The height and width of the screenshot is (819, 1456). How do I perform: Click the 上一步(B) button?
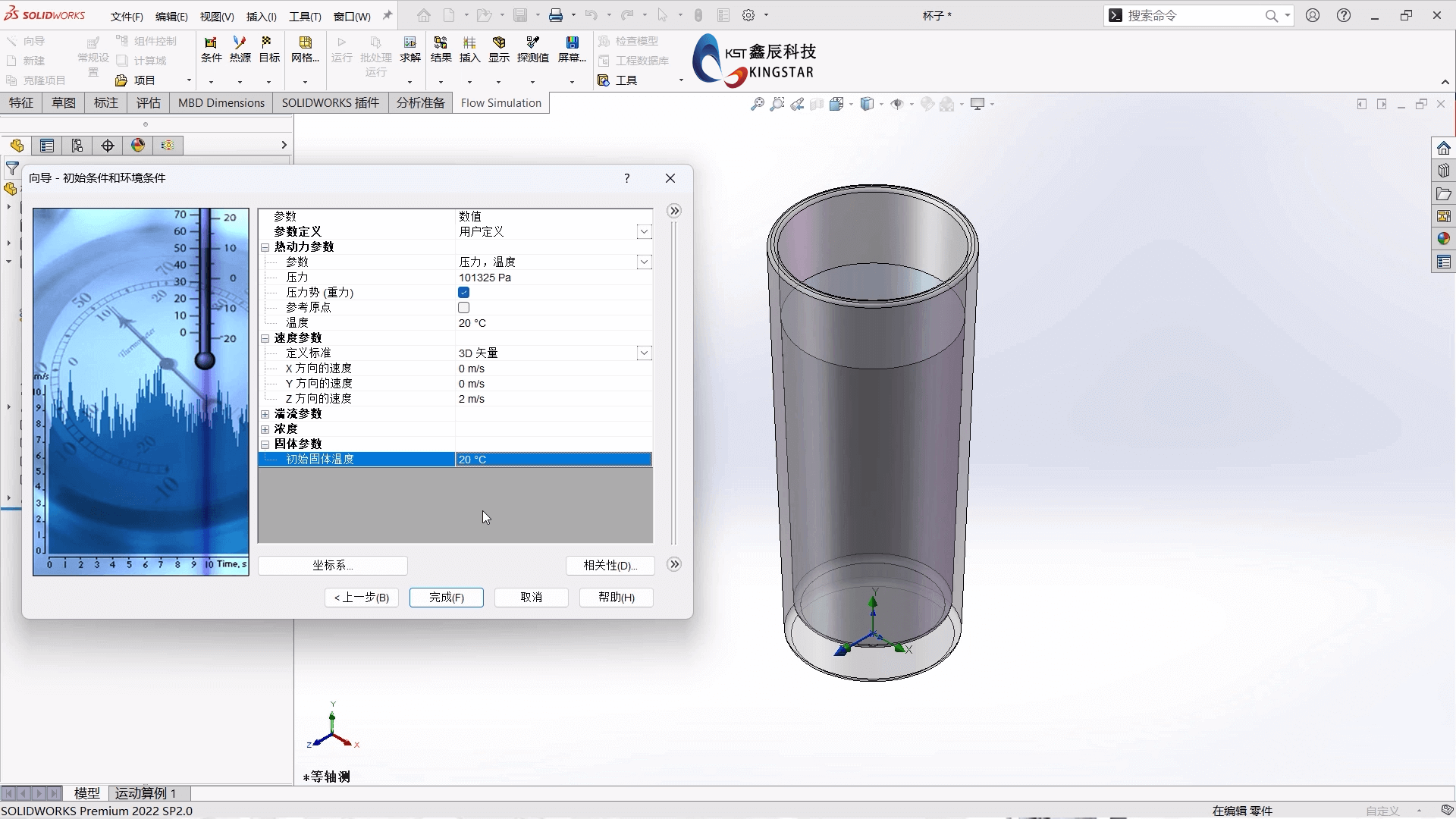tap(361, 597)
